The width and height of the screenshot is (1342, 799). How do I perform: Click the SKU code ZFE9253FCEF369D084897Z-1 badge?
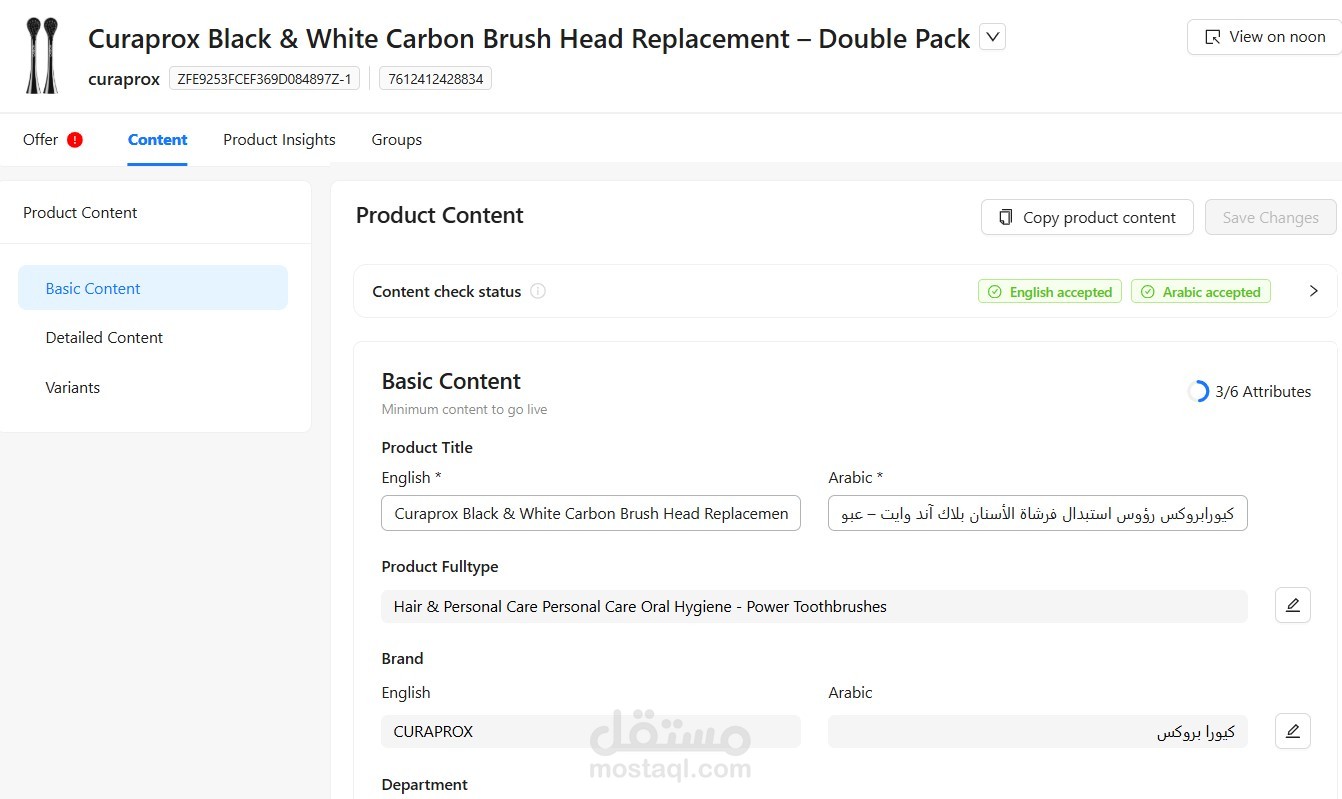click(264, 79)
